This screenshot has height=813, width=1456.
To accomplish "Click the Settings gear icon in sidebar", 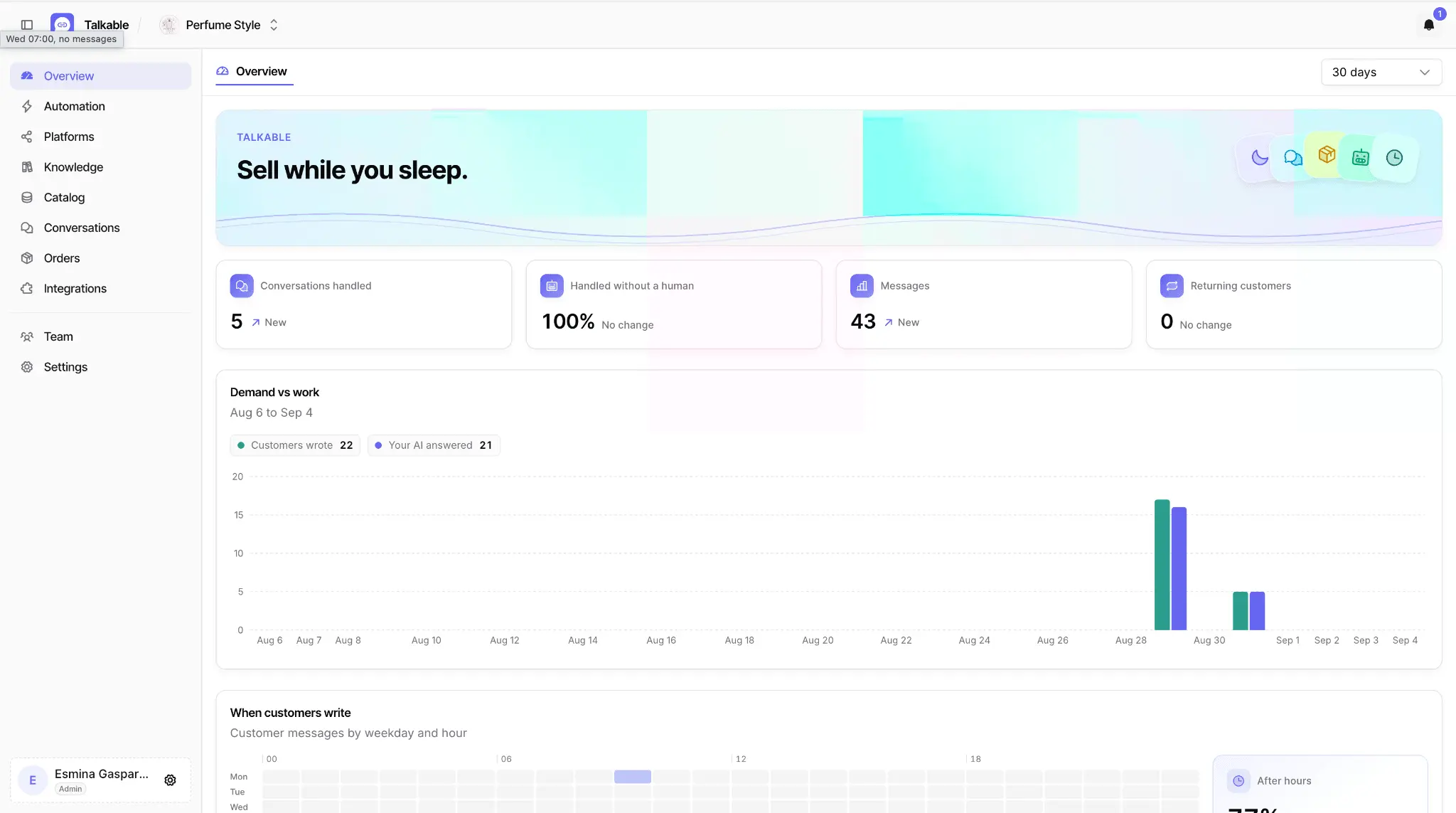I will tap(27, 367).
